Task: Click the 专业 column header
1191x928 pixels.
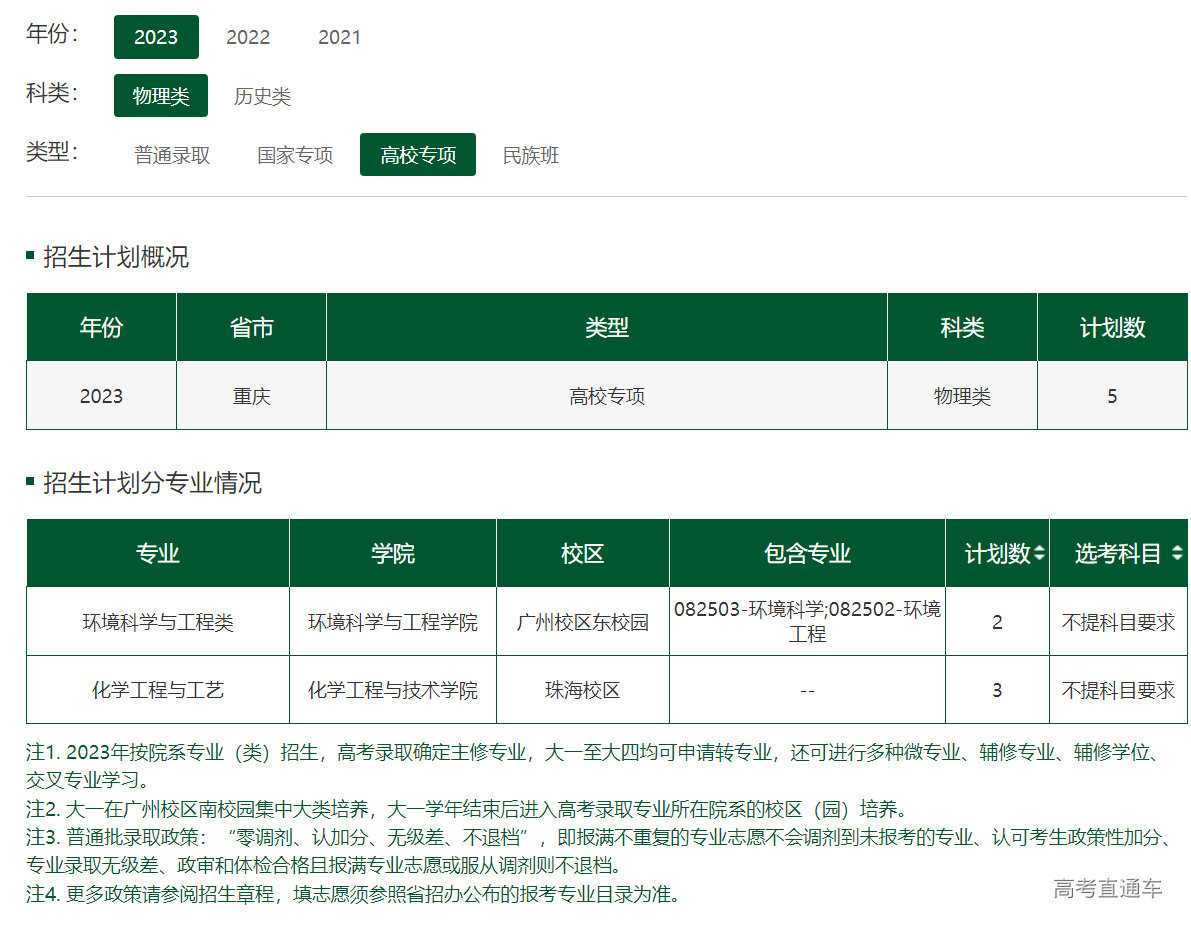Action: pos(158,553)
